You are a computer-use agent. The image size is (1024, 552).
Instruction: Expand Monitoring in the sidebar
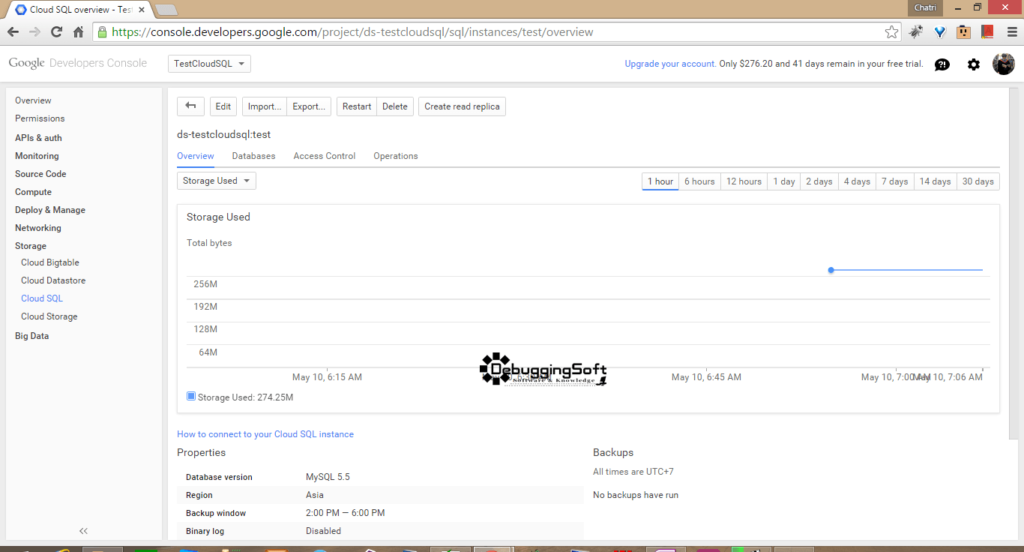click(x=37, y=156)
